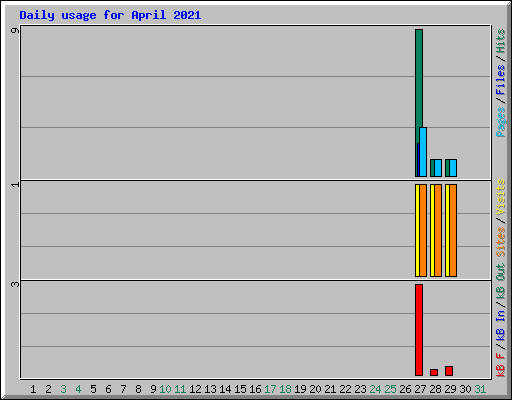Click day label 12 on the x-axis
The image size is (512, 400).
coord(195,389)
